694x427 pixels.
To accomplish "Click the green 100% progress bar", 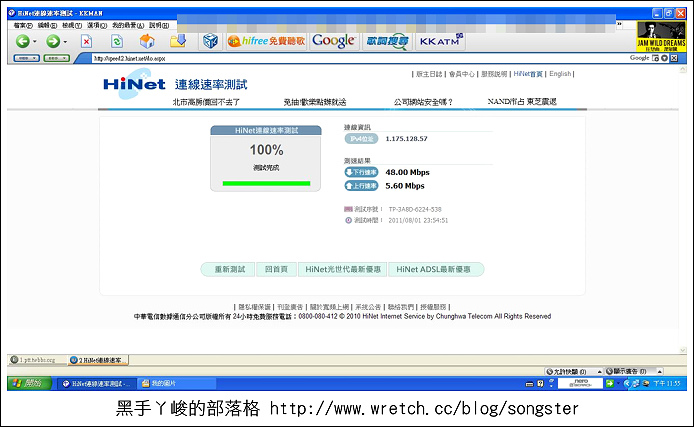I will (266, 183).
